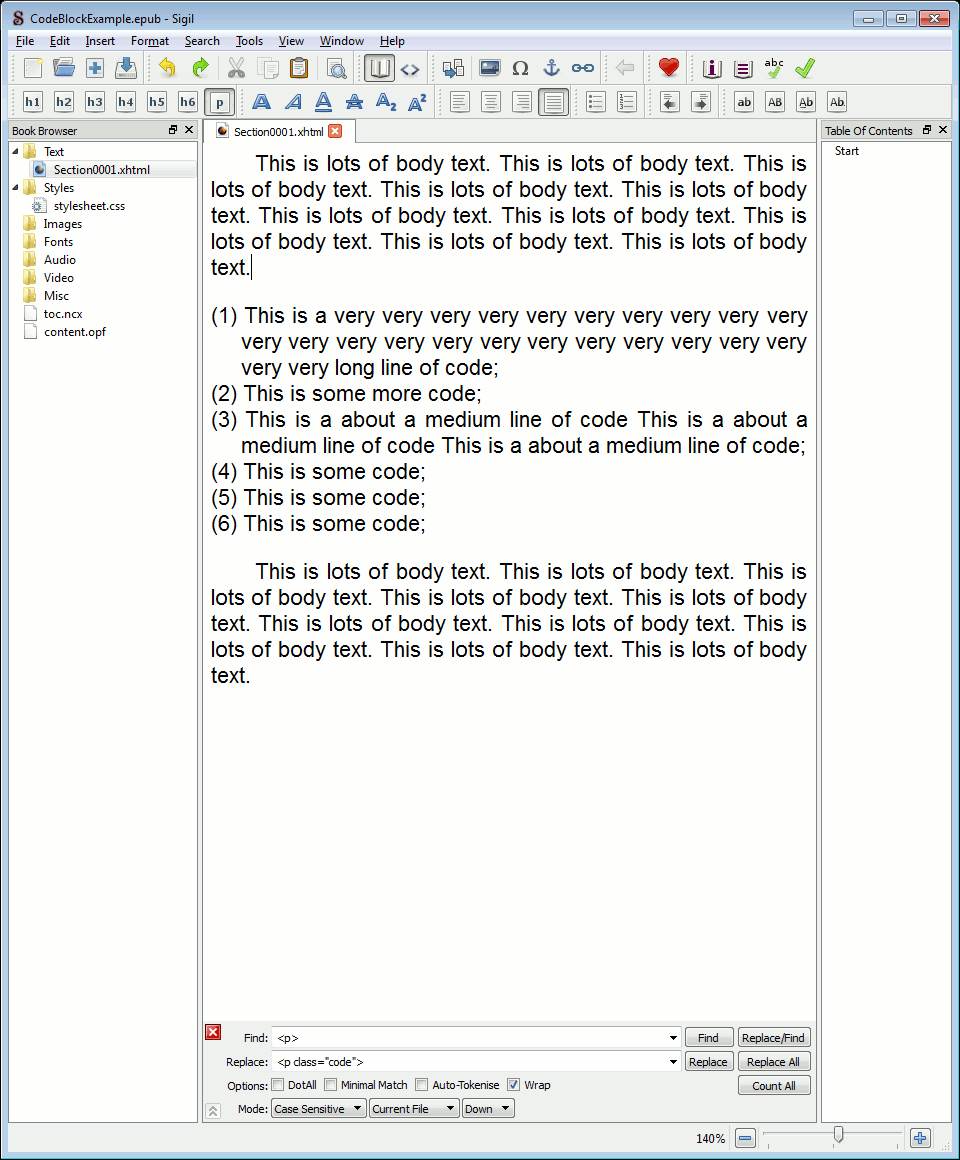The image size is (960, 1160).
Task: Run spellcheck with the abc icon
Action: point(774,69)
